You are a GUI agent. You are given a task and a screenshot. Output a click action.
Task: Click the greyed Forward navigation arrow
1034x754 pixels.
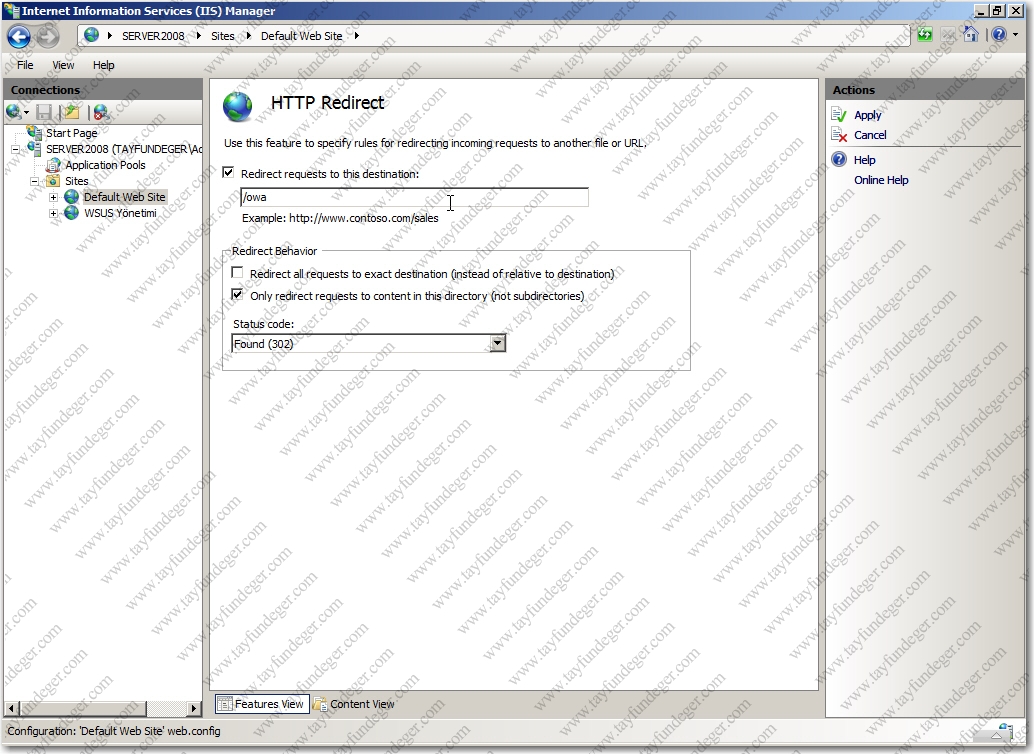47,36
